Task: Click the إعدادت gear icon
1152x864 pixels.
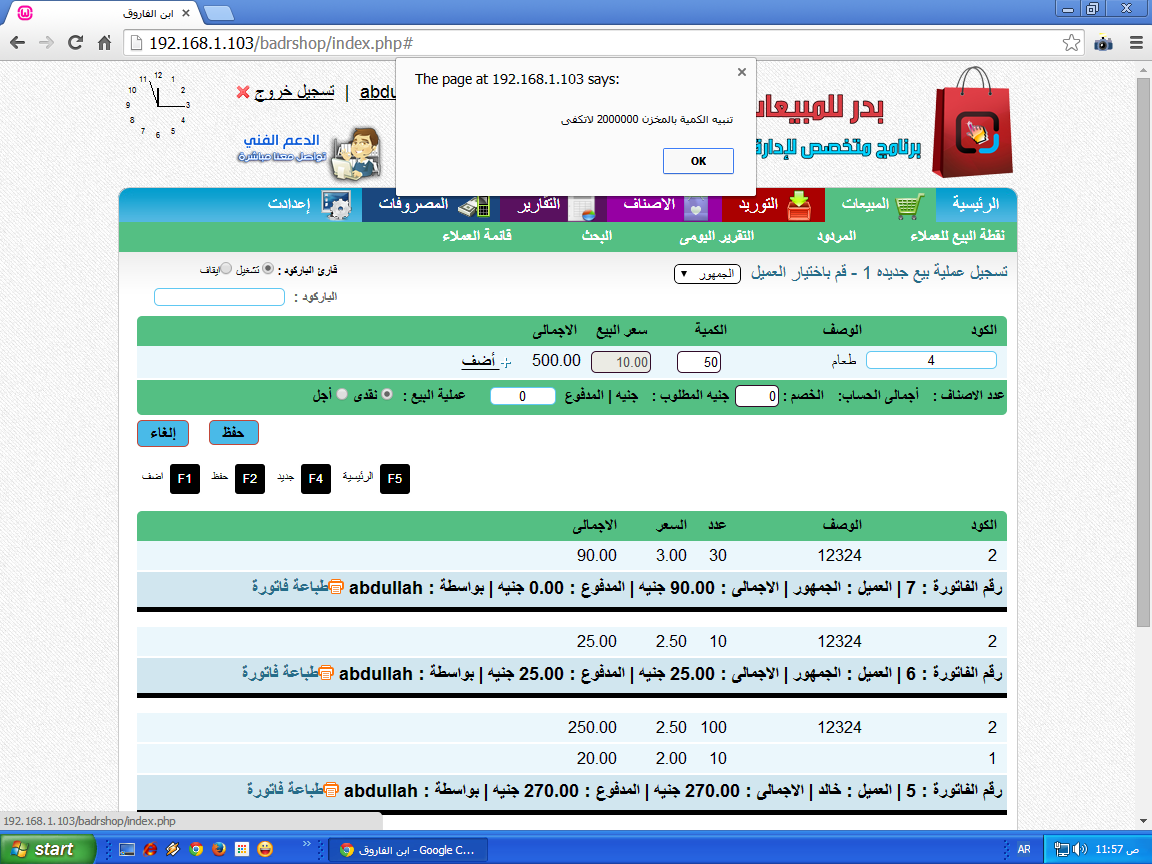Action: [x=336, y=206]
